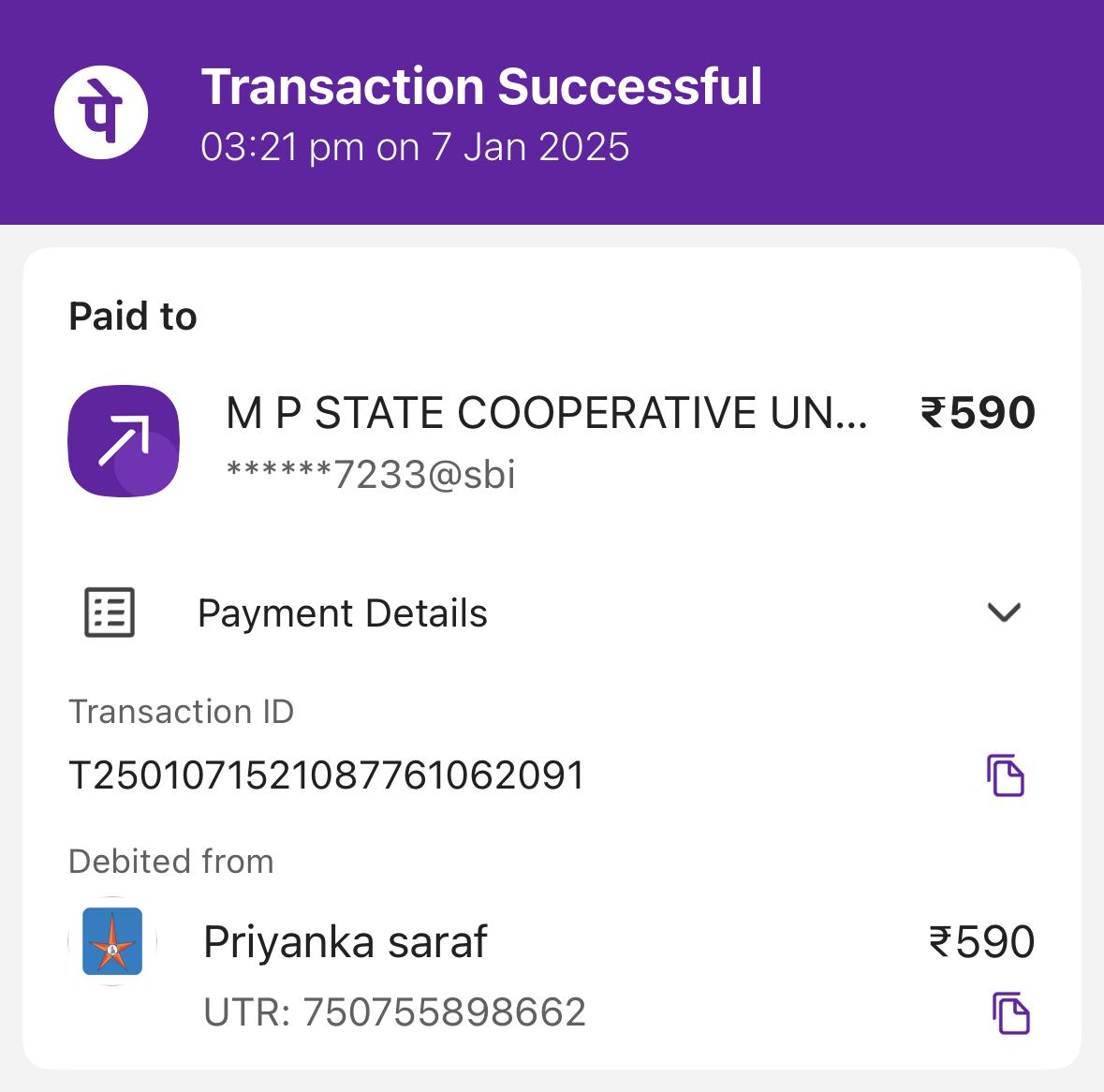Tap the purple arrow payee icon
This screenshot has width=1104, height=1092.
point(124,441)
